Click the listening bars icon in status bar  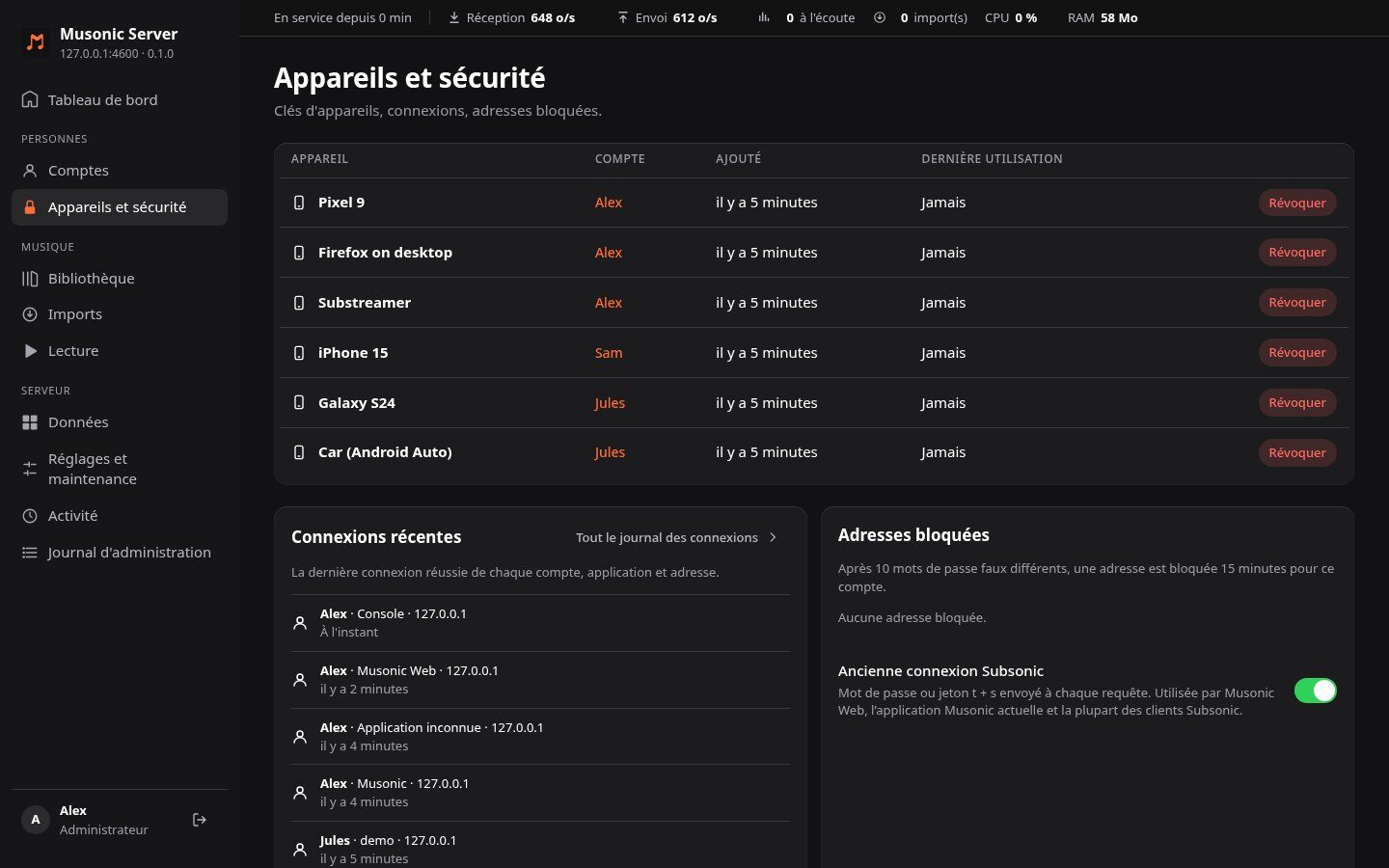point(764,17)
